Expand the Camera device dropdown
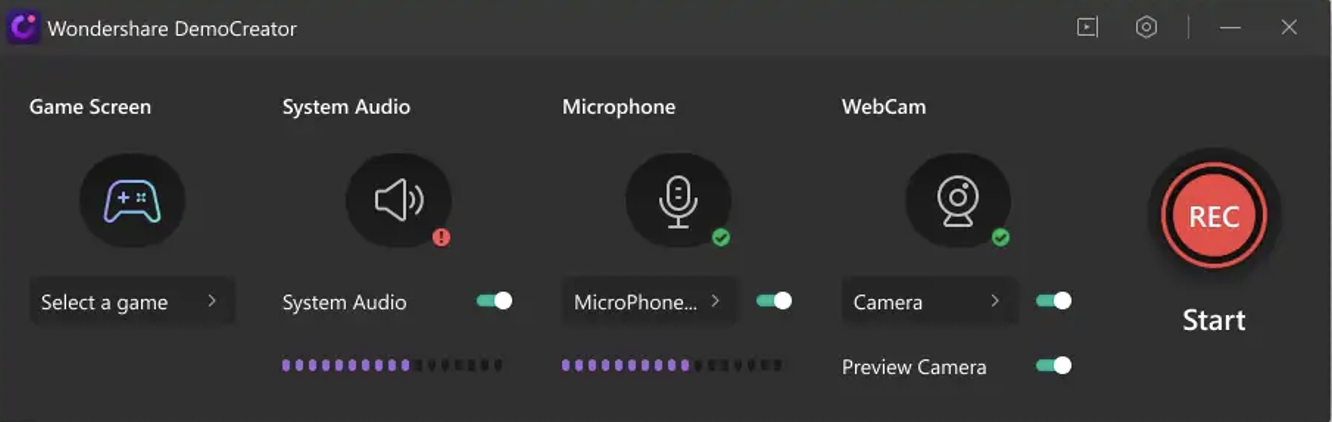The width and height of the screenshot is (1332, 422). click(x=929, y=301)
